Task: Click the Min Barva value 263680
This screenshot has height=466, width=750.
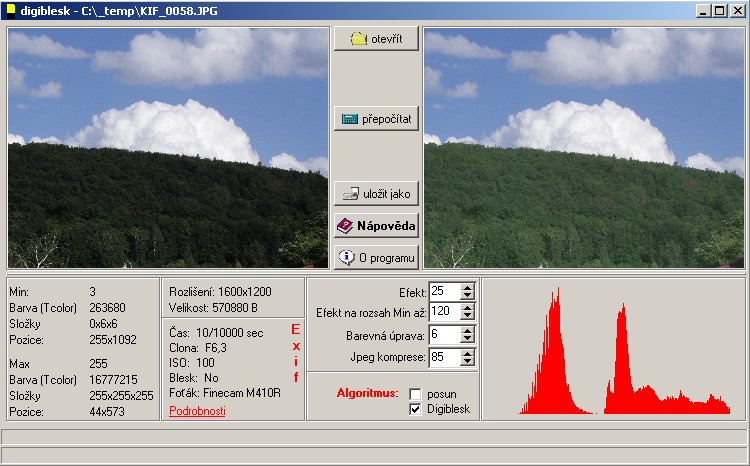Action: (107, 308)
